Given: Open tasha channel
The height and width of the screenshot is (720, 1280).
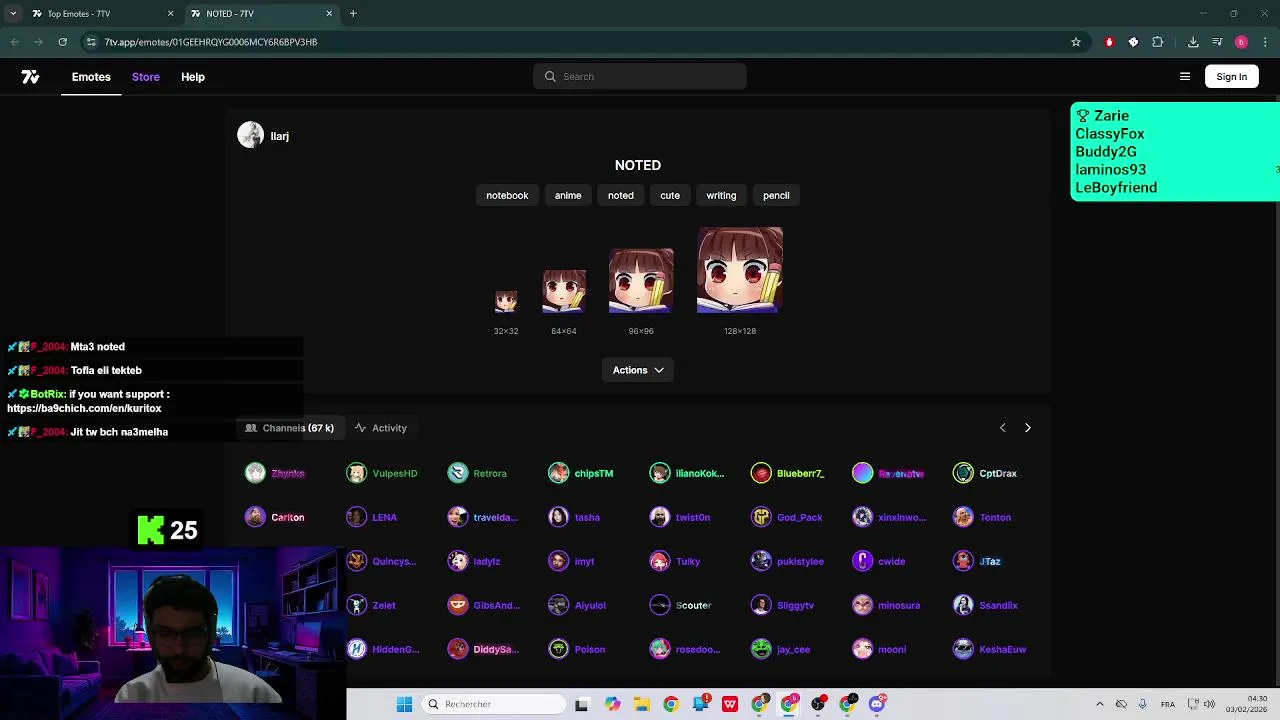Looking at the screenshot, I should pos(574,517).
